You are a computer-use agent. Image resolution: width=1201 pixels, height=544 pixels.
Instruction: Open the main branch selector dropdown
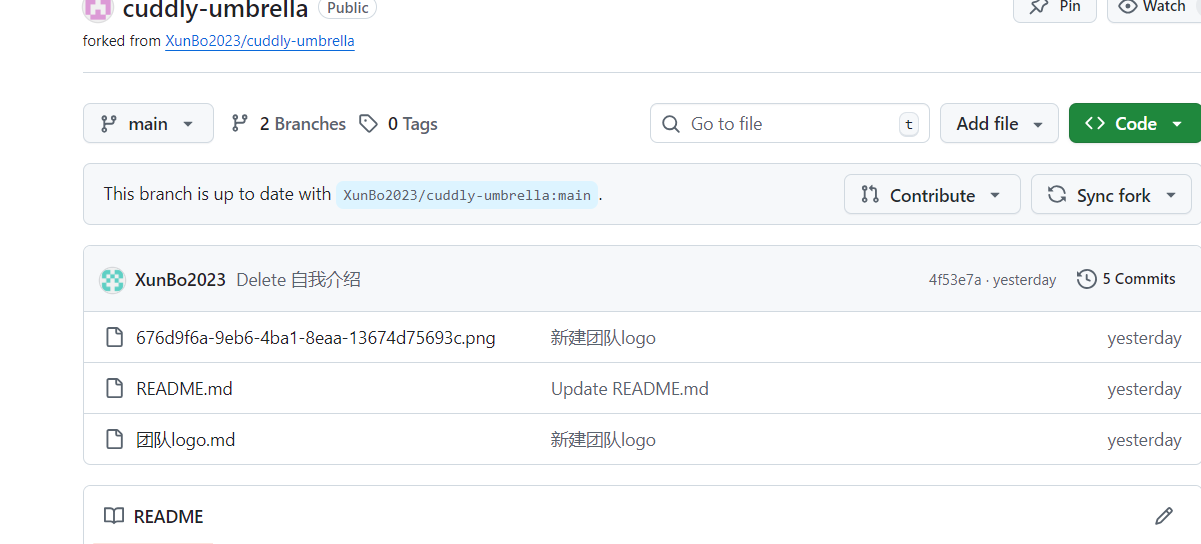pos(148,123)
